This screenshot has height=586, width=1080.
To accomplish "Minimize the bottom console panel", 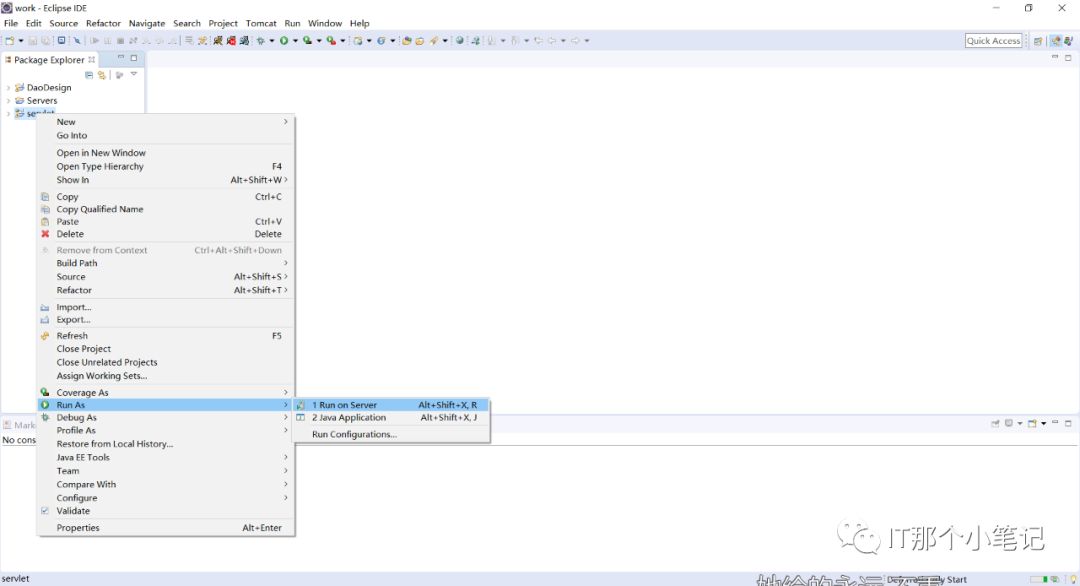I will click(x=1055, y=423).
